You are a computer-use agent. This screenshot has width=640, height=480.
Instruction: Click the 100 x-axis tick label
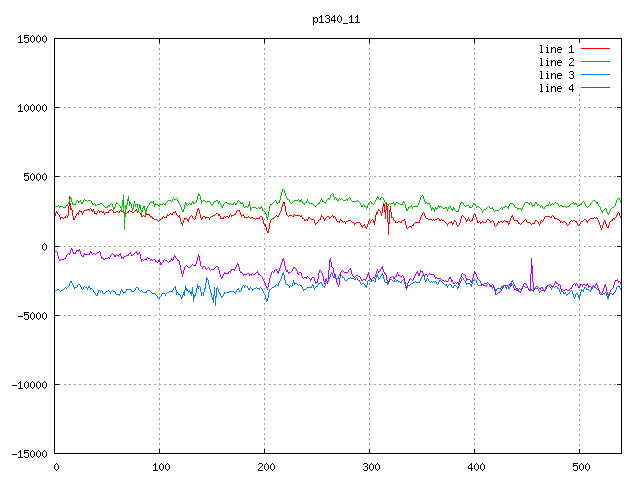160,467
